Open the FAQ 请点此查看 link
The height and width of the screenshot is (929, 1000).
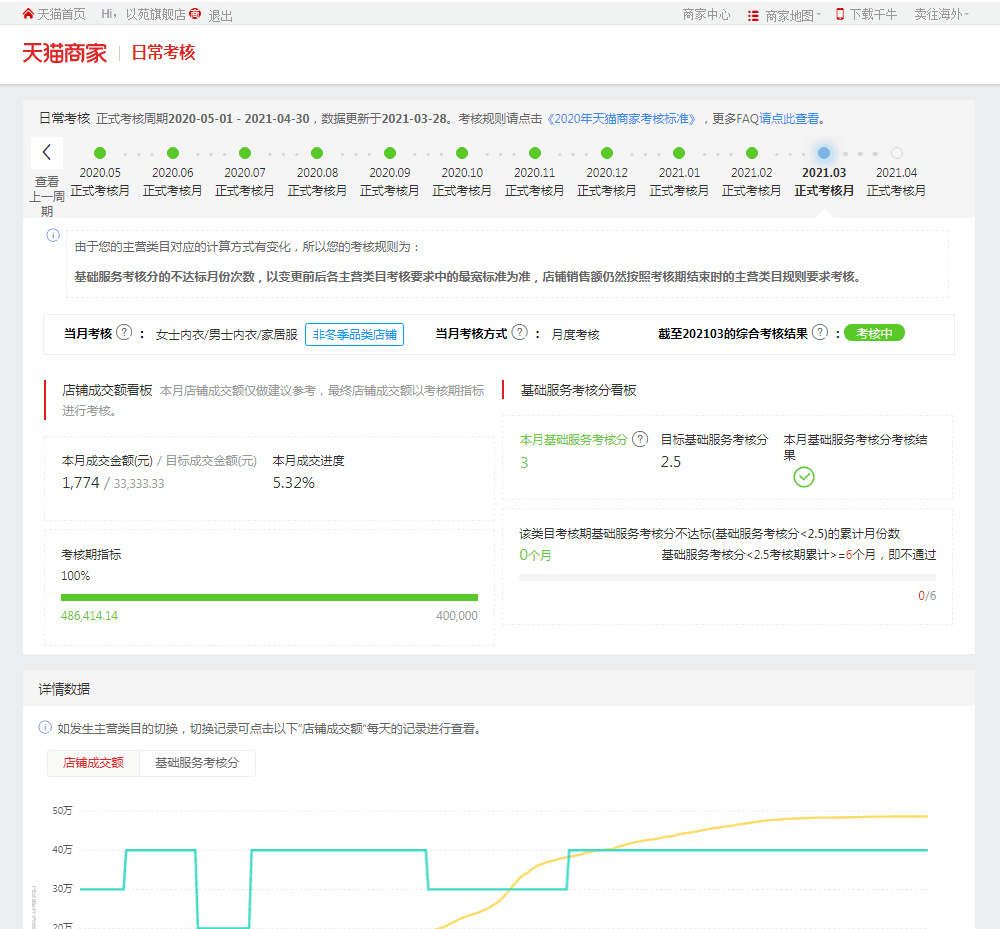click(x=790, y=119)
